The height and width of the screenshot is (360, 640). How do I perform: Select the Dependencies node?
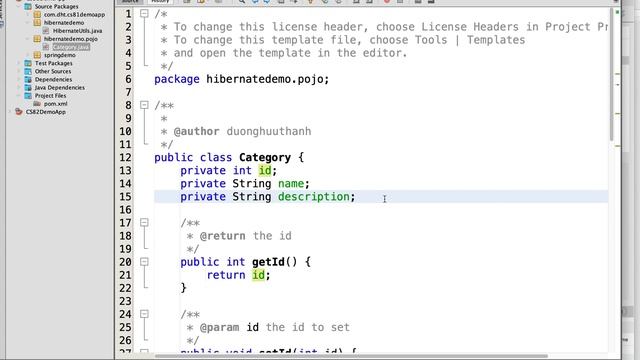pyautogui.click(x=53, y=79)
